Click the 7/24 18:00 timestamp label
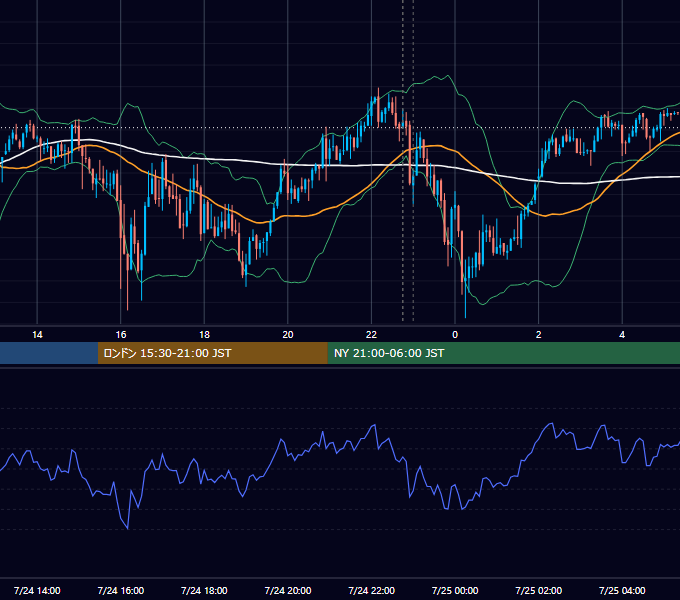This screenshot has height=600, width=680. [204, 590]
